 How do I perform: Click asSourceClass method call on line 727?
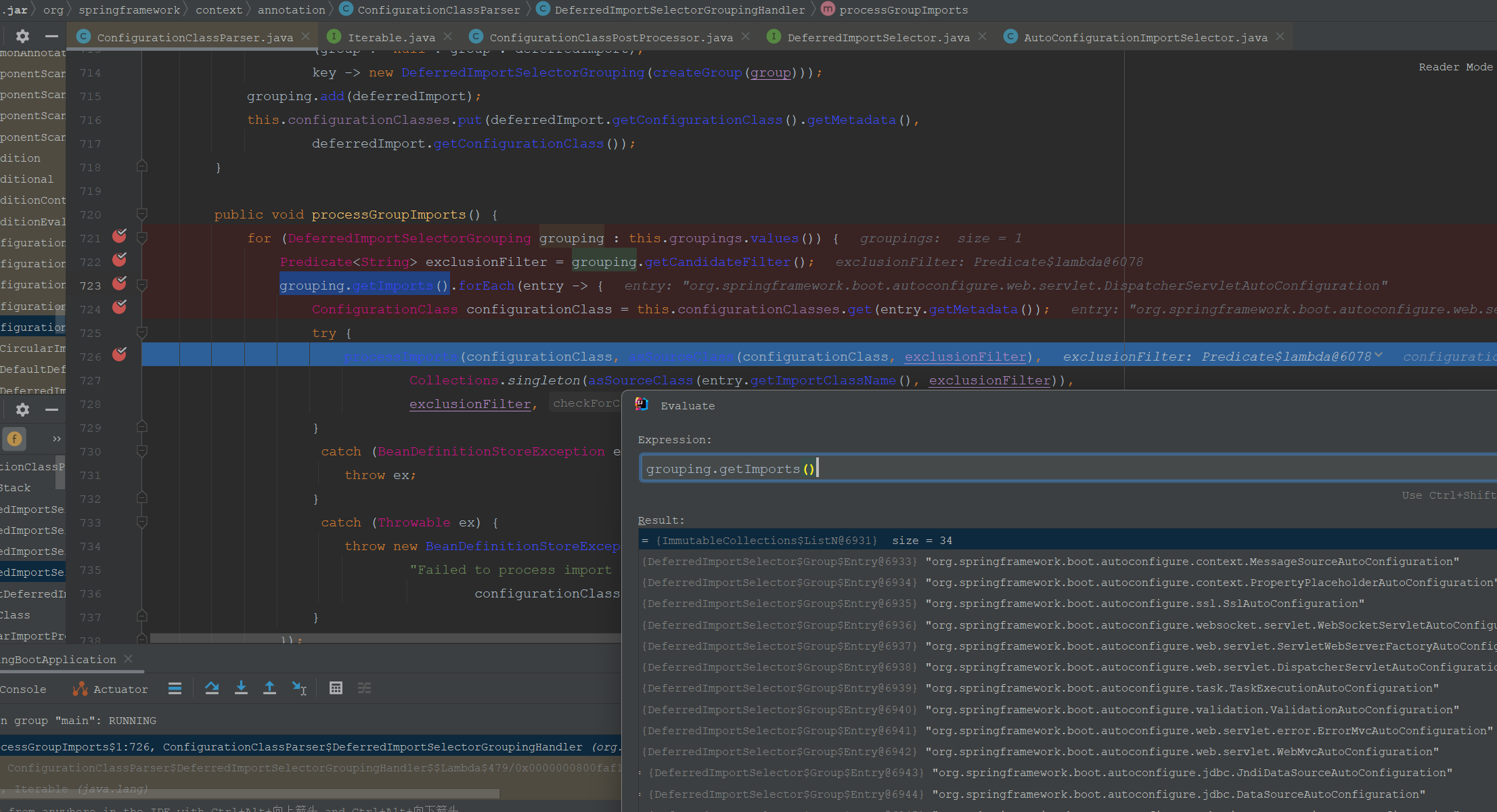640,380
